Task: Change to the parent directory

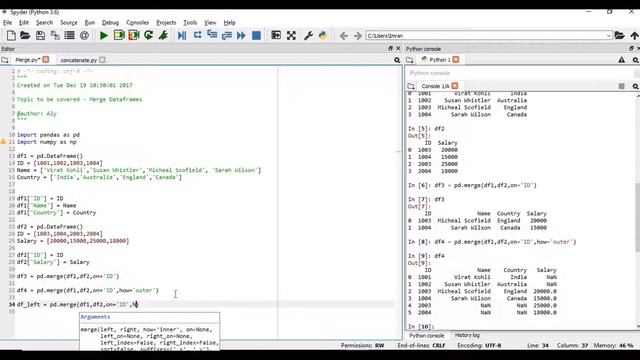Action: tap(634, 36)
